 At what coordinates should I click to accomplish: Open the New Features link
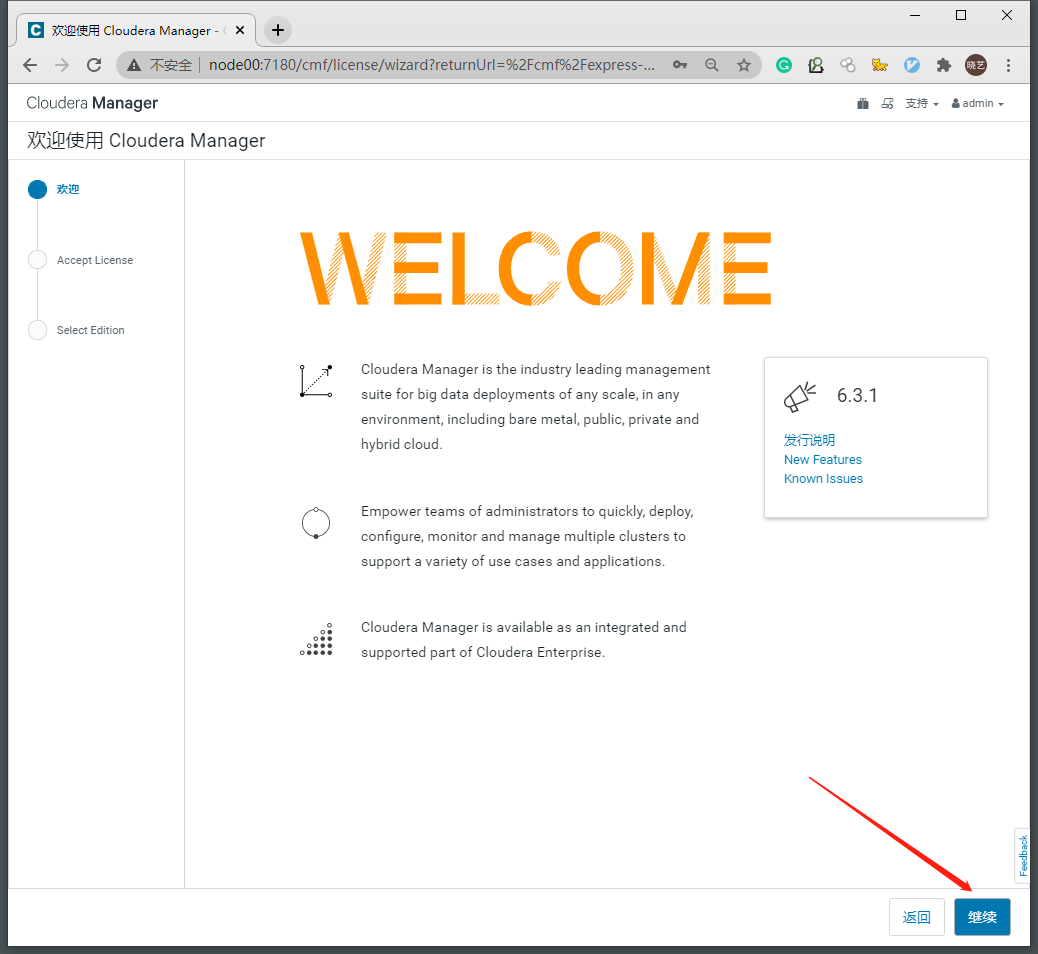pos(823,459)
